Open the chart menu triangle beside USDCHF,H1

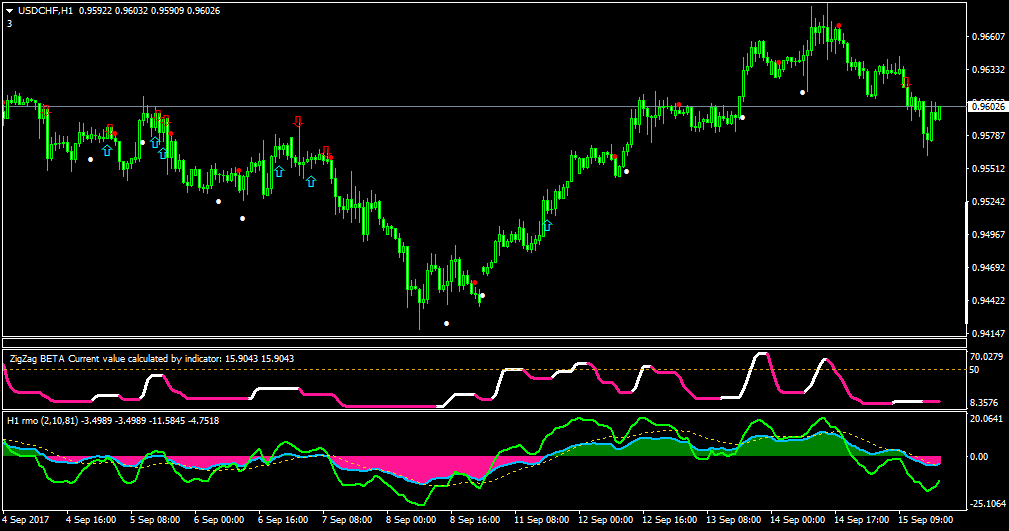pos(9,11)
